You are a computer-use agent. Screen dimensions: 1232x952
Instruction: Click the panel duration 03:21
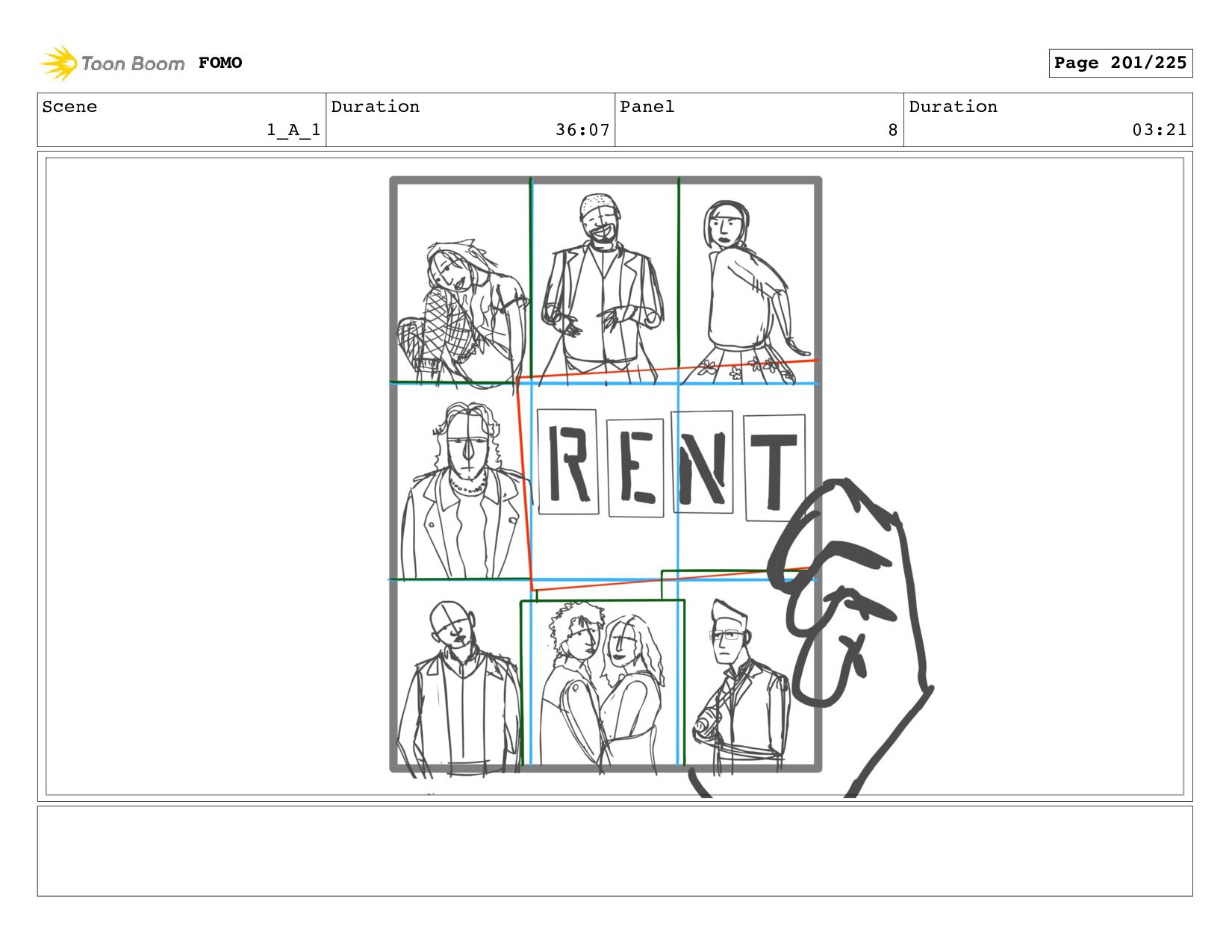1160,130
